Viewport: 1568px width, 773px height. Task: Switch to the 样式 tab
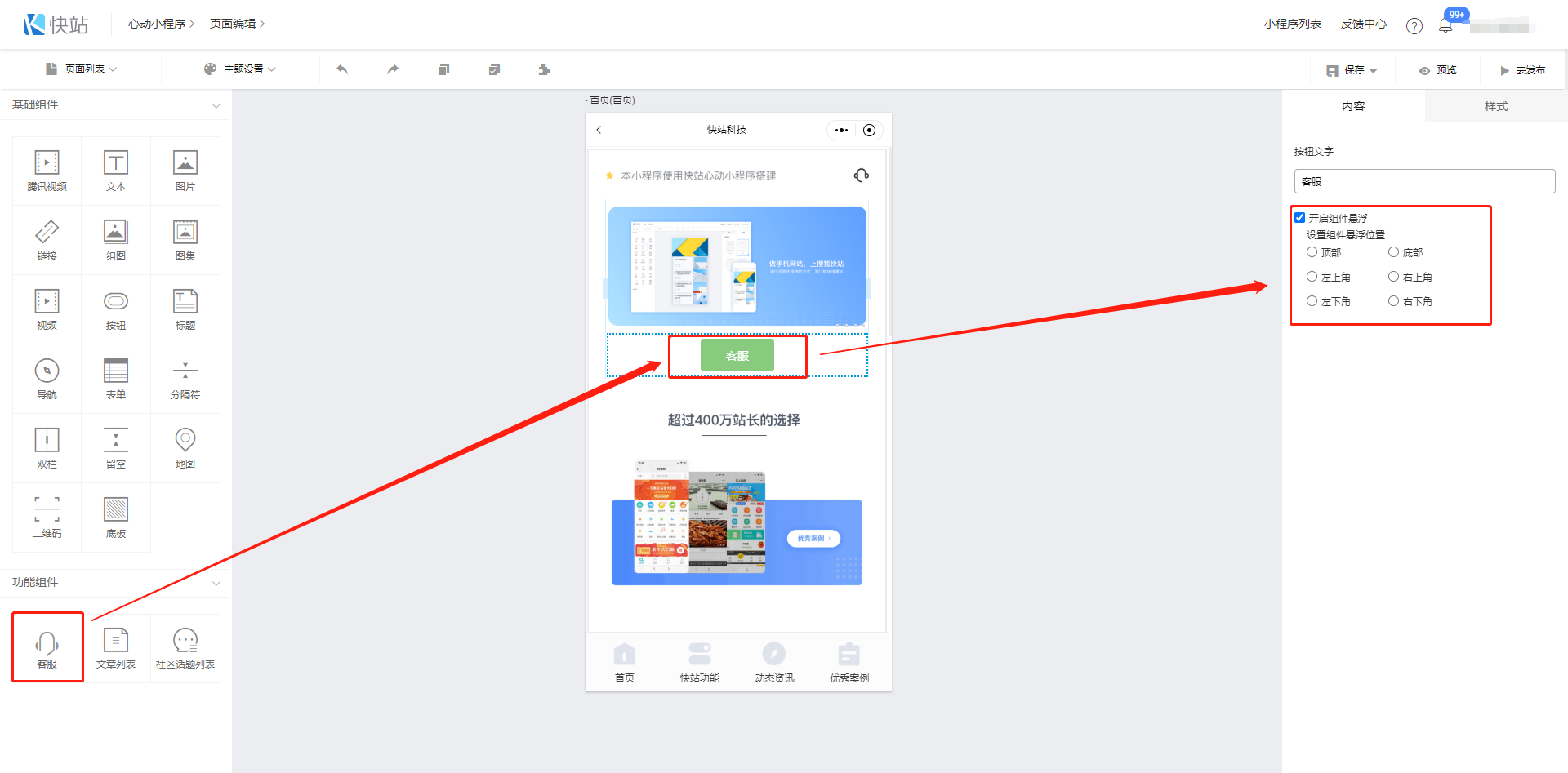[1495, 106]
